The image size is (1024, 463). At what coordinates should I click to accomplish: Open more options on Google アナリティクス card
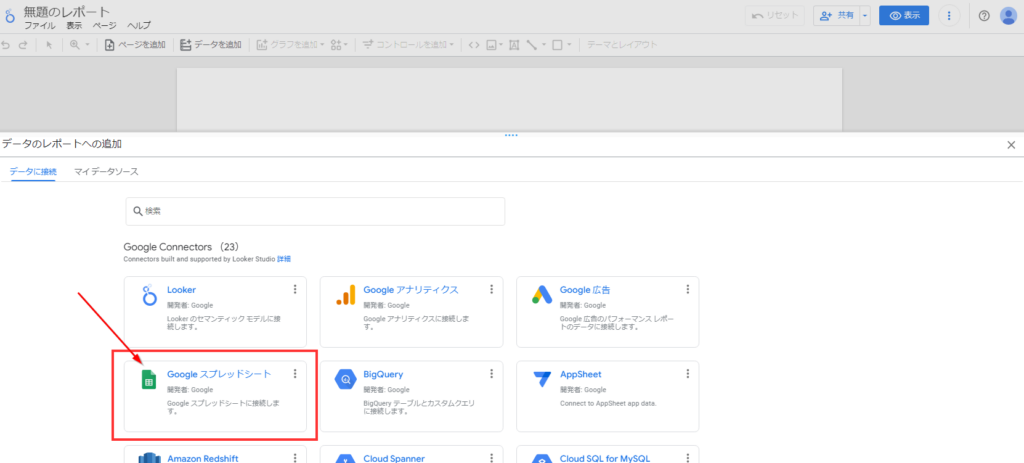(491, 289)
